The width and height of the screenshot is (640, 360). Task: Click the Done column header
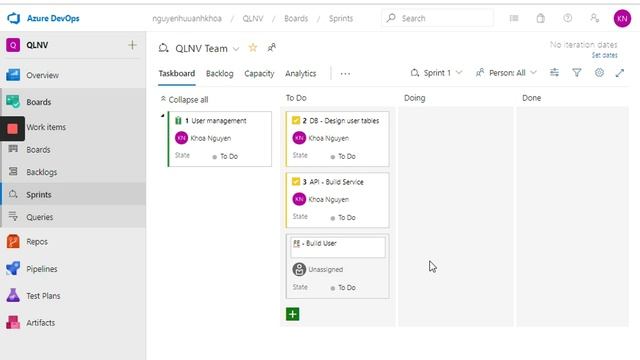[x=531, y=98]
